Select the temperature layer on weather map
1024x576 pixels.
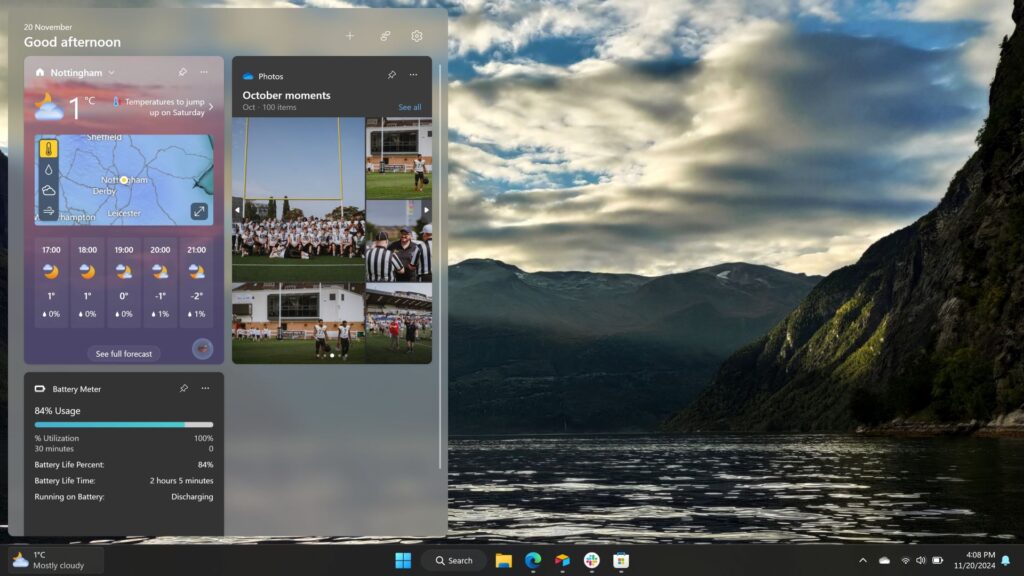[49, 148]
